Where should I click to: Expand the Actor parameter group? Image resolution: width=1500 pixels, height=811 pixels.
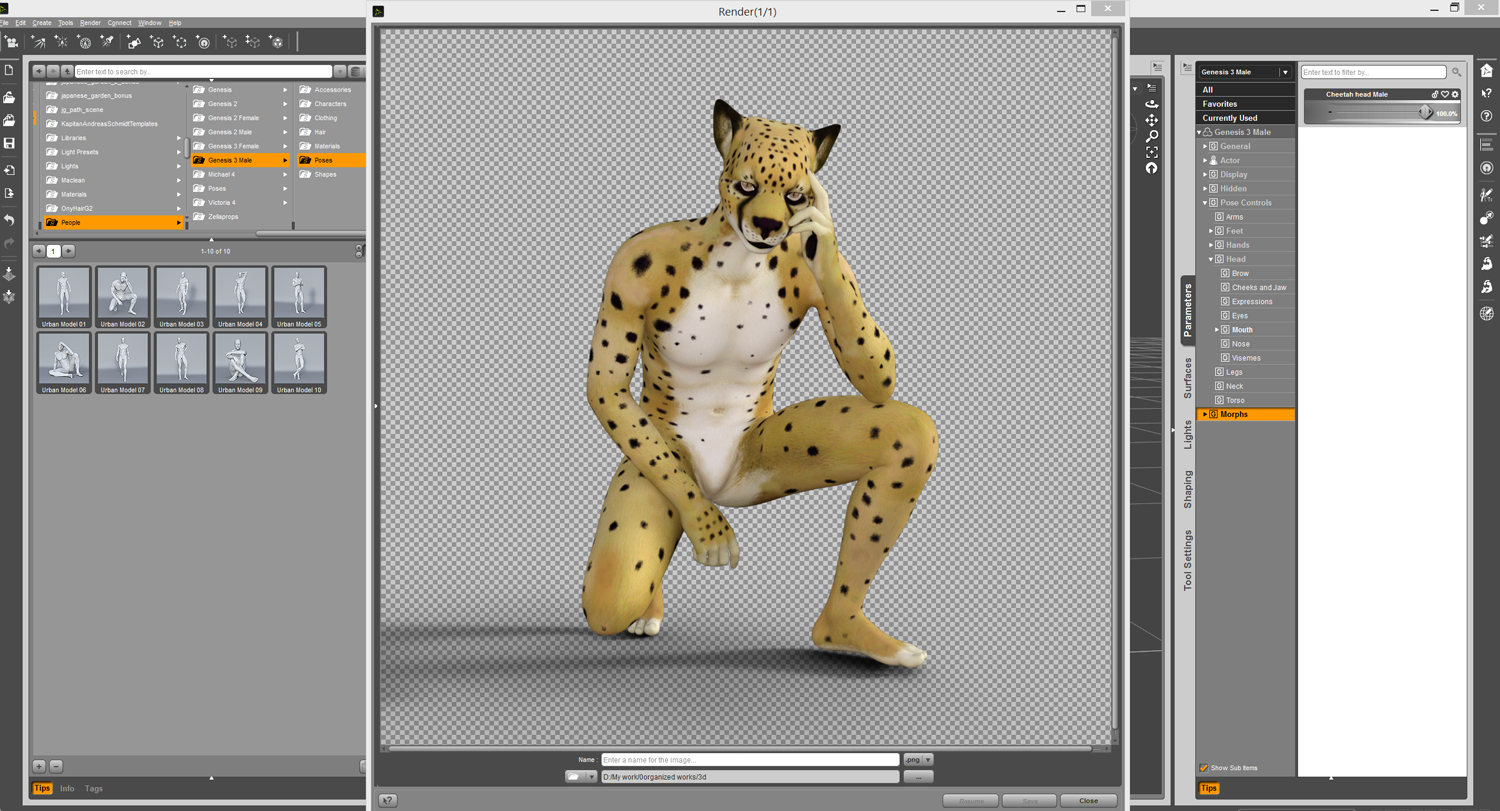point(1205,160)
